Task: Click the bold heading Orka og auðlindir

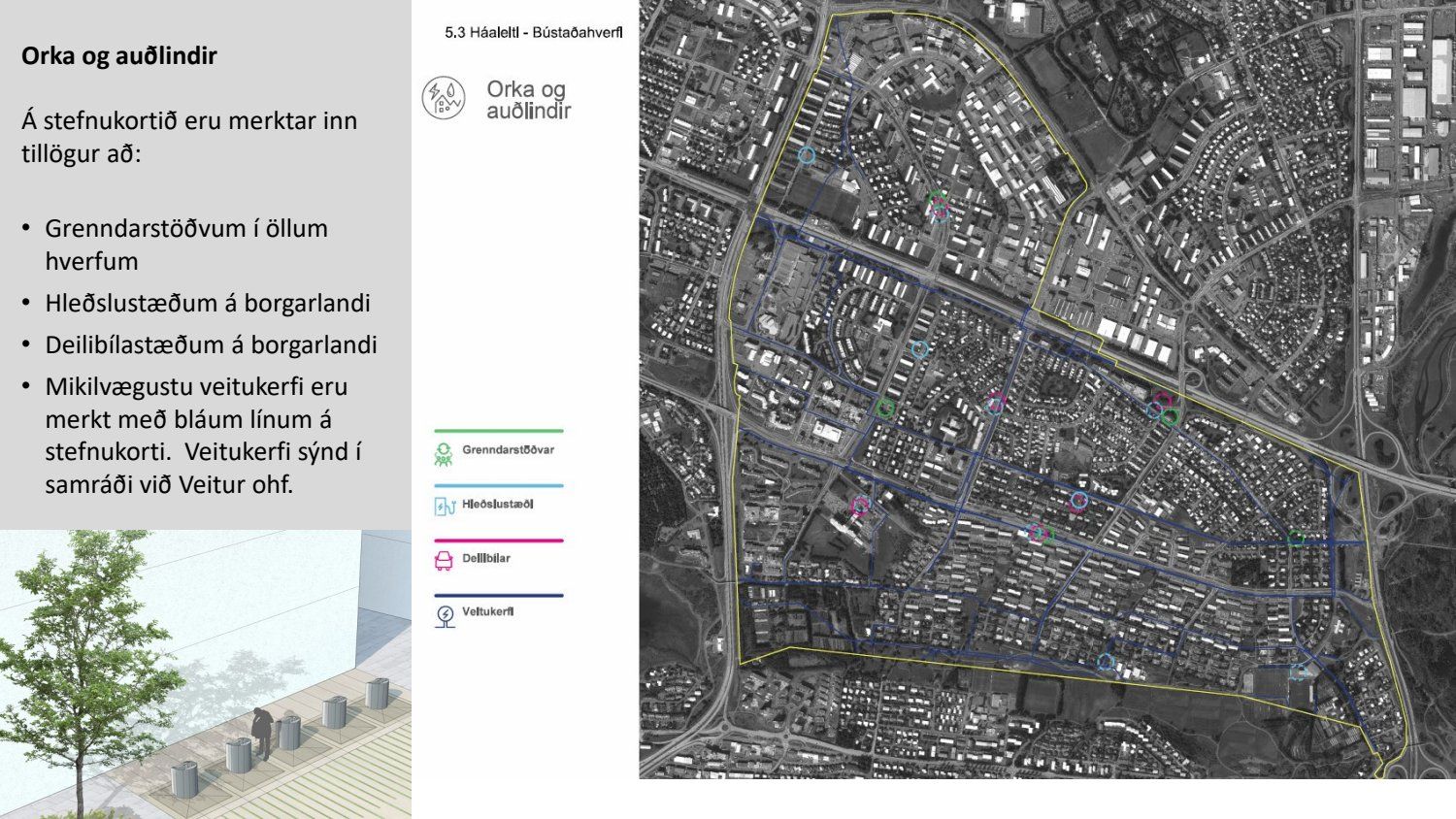Action: pos(119,56)
